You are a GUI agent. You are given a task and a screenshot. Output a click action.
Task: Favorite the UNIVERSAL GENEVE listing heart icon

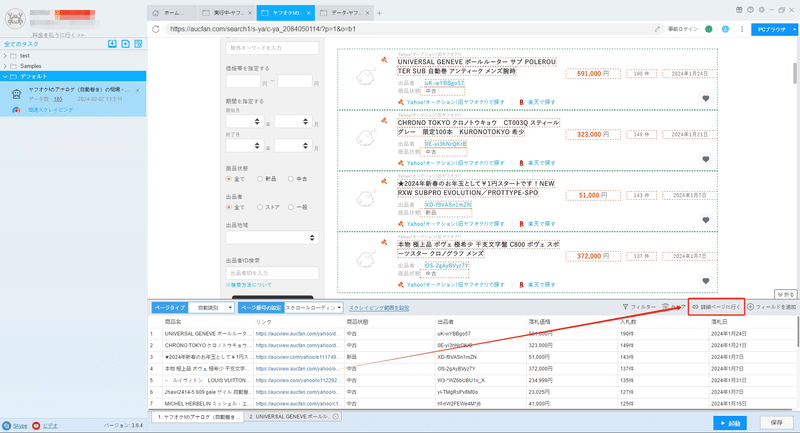[706, 98]
